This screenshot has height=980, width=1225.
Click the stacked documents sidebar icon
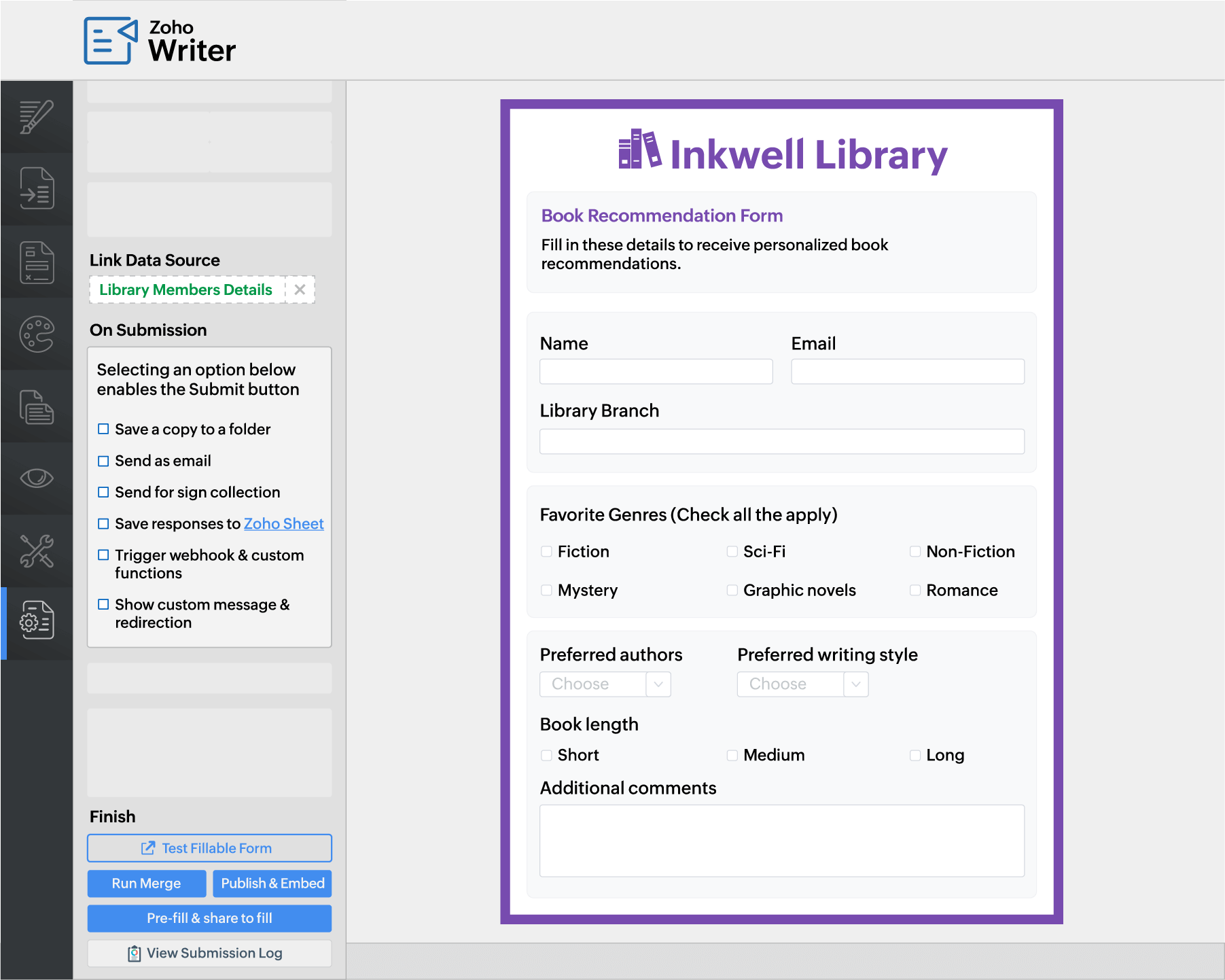click(37, 406)
